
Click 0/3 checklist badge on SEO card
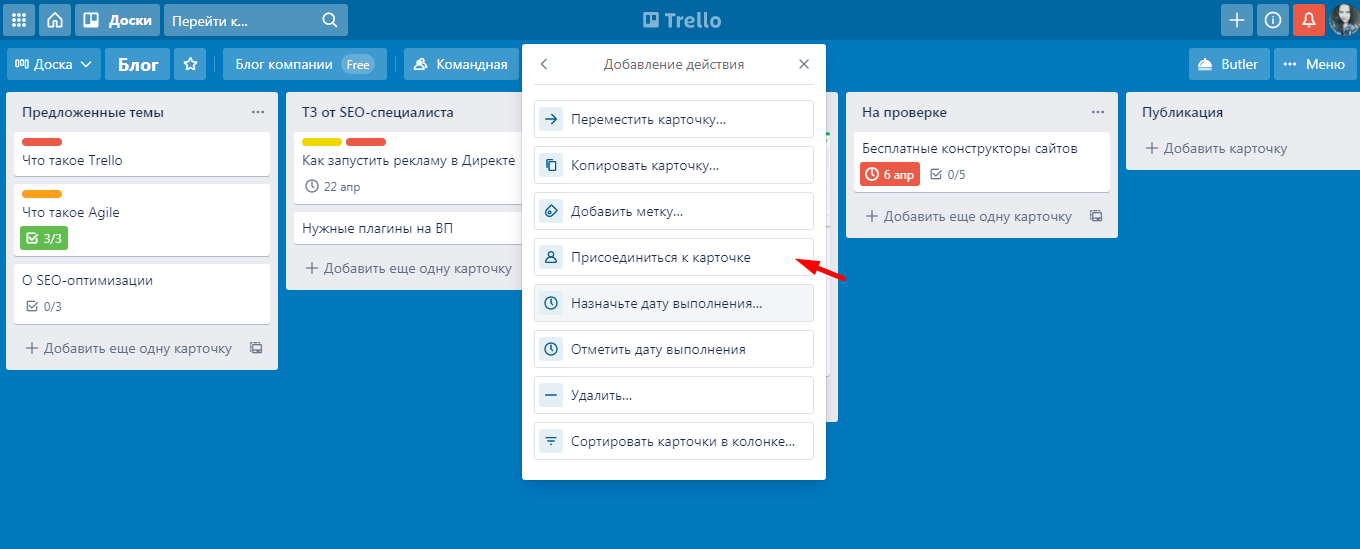[44, 307]
